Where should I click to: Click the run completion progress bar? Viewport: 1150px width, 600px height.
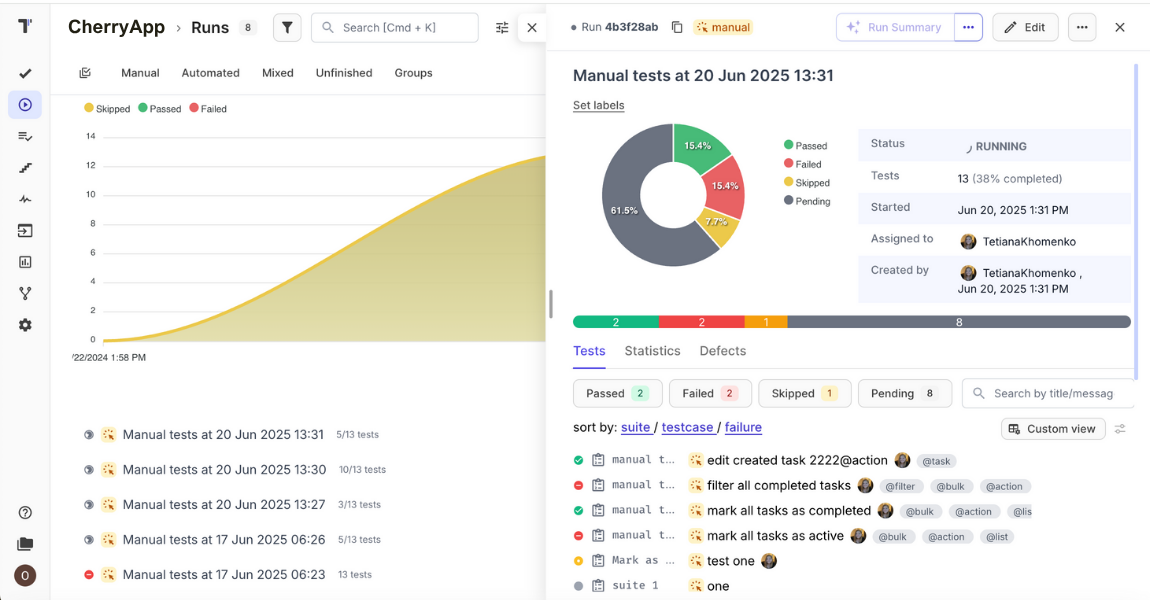pyautogui.click(x=850, y=321)
